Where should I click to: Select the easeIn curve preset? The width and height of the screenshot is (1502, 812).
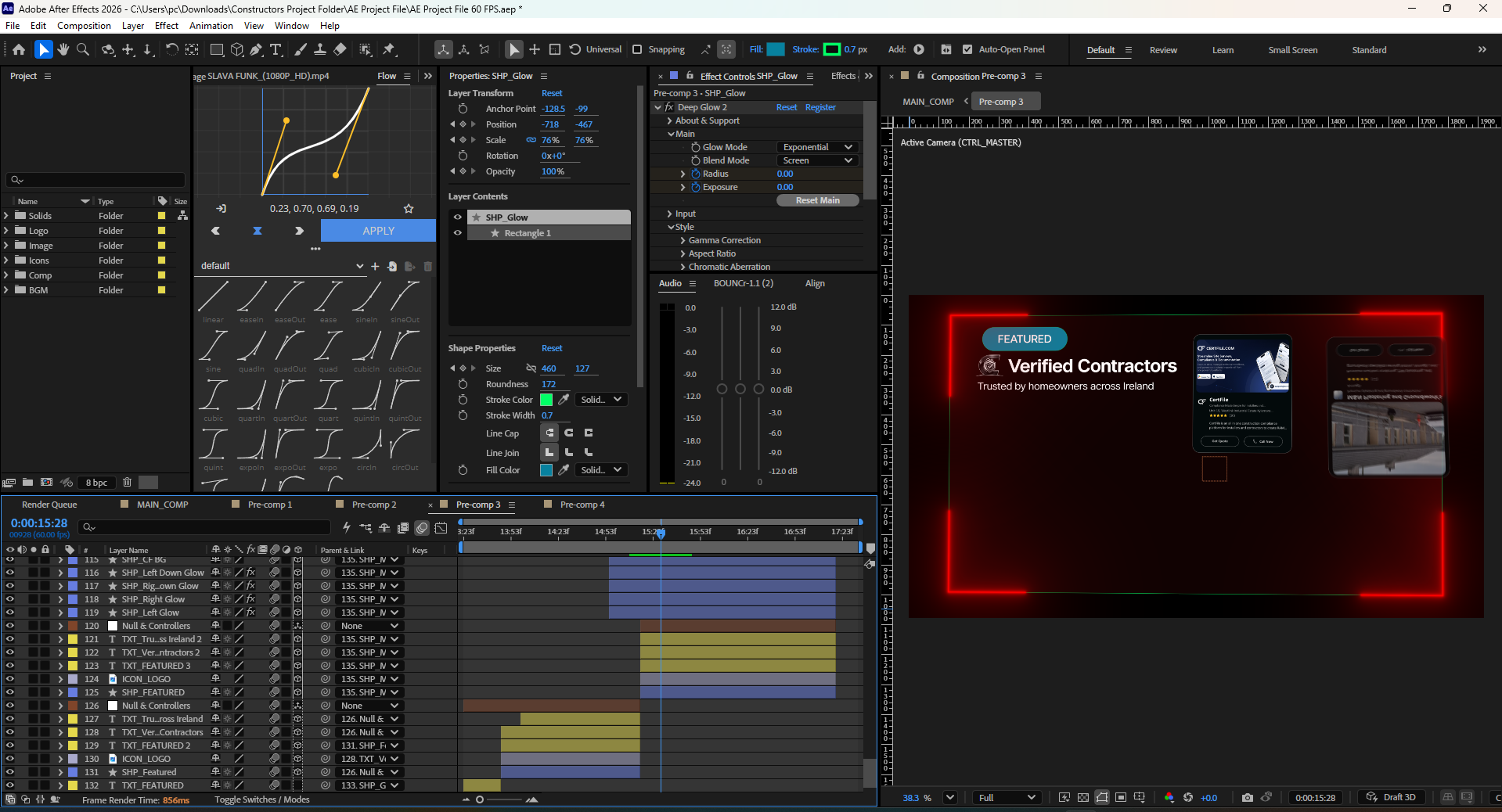coord(251,302)
